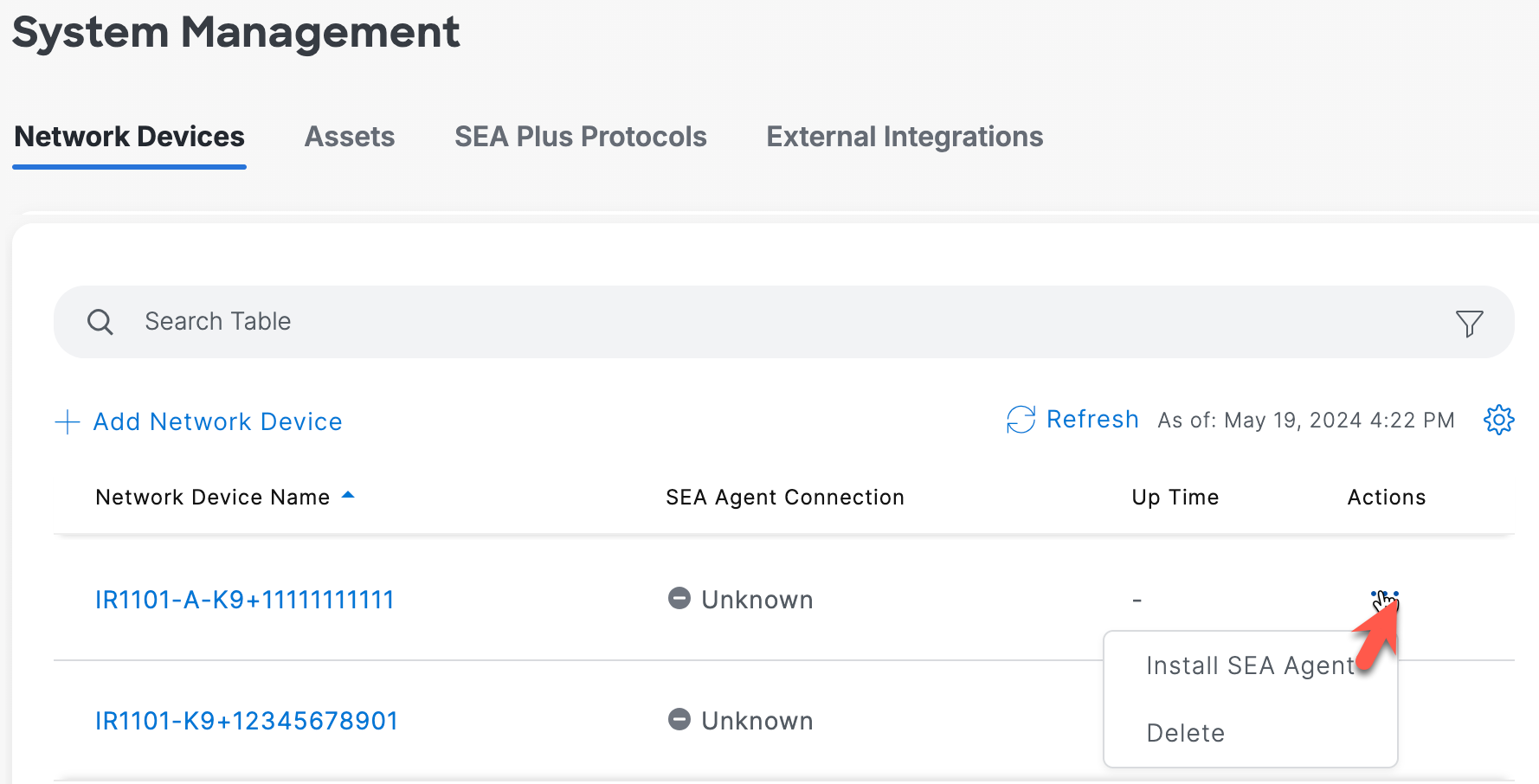The width and height of the screenshot is (1539, 784).
Task: Switch to the Assets tab
Action: click(x=350, y=136)
